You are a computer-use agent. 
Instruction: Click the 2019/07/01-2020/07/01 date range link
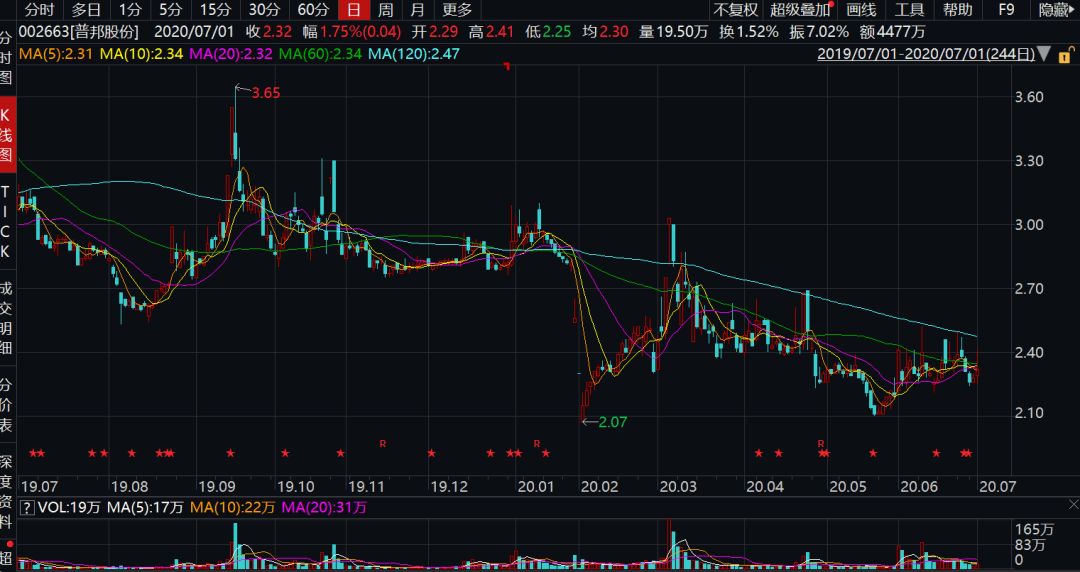tap(925, 54)
